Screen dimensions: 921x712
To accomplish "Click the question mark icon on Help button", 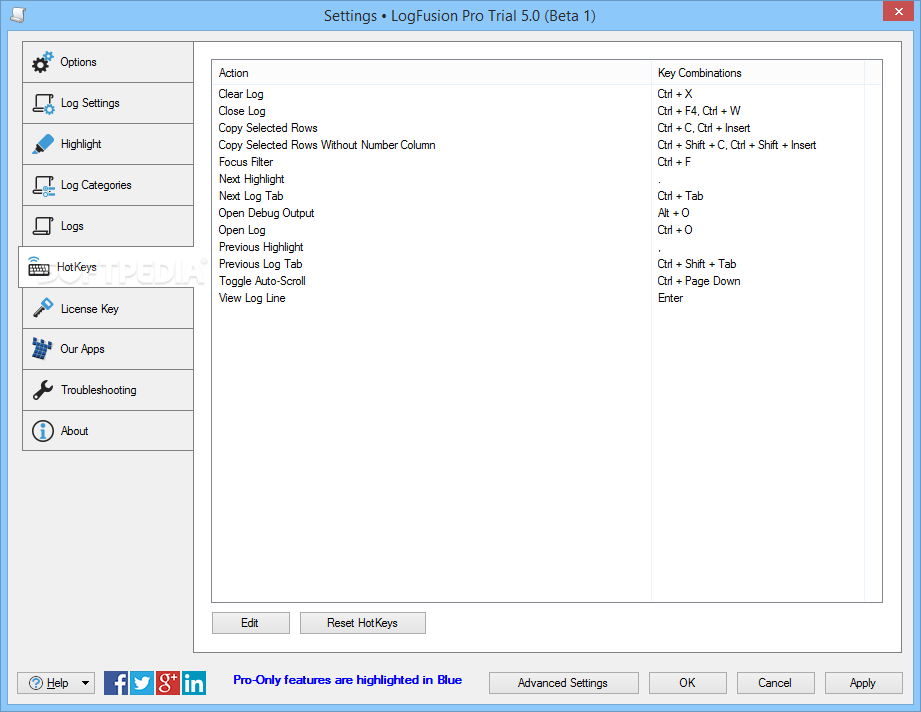I will click(x=36, y=683).
